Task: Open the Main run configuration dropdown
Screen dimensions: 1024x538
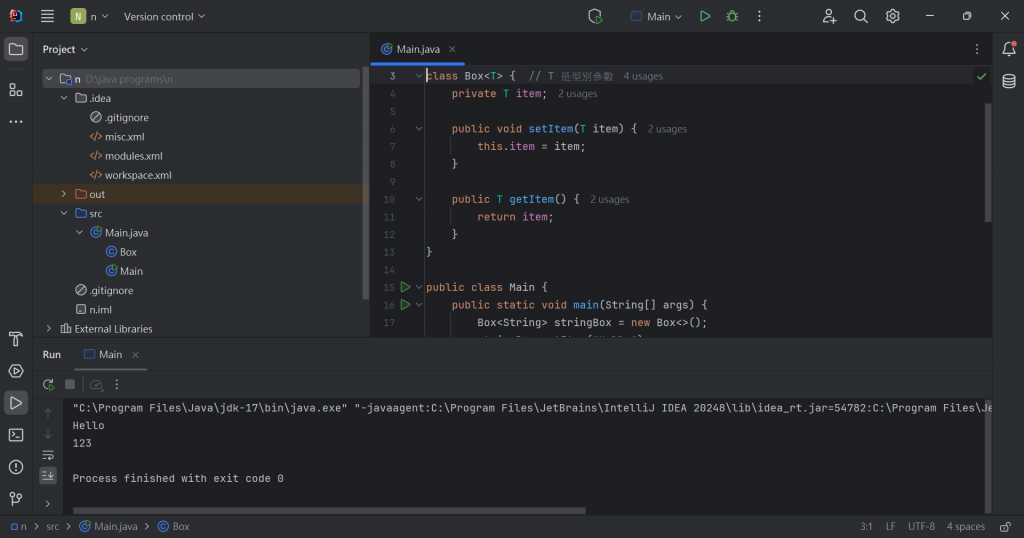Action: (x=656, y=16)
